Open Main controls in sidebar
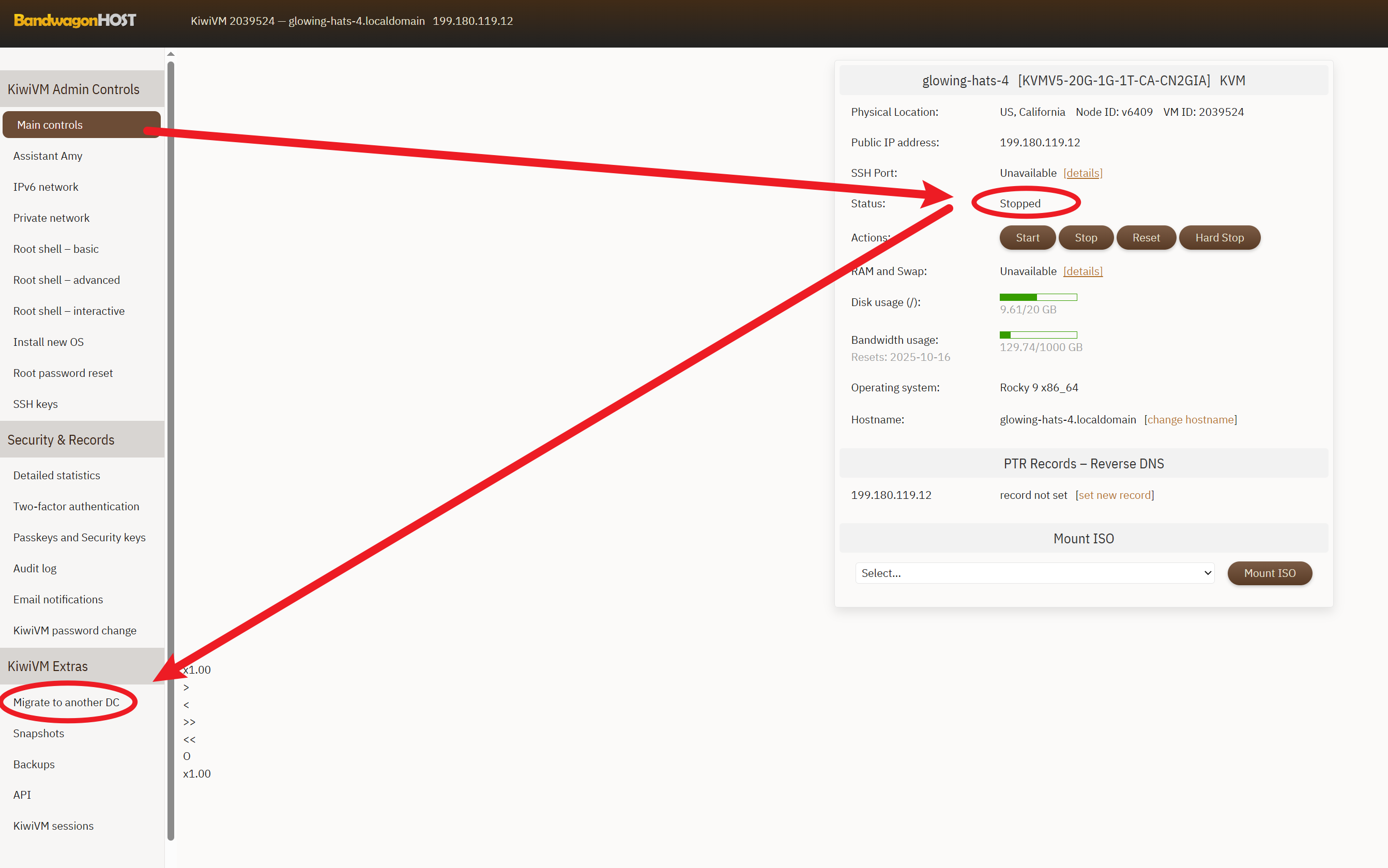 click(81, 125)
